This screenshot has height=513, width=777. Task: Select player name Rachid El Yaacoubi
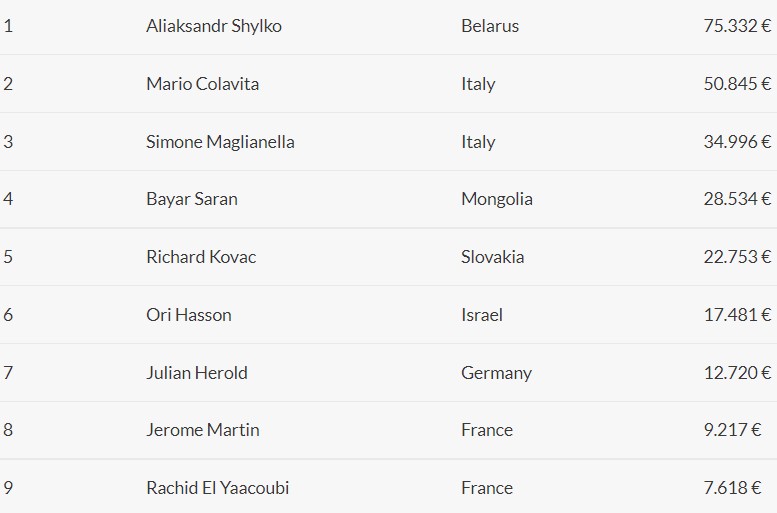pos(217,488)
